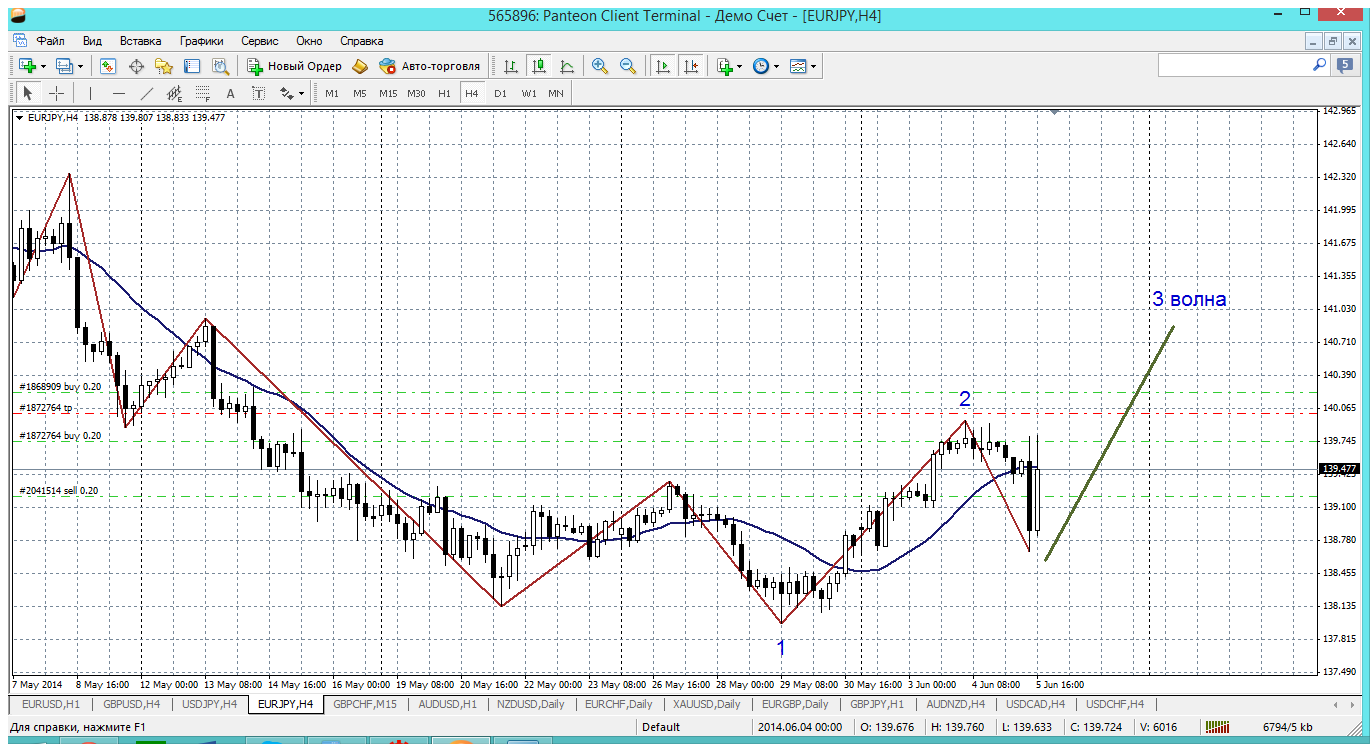
Task: Toggle the Auto Scroll chart button
Action: 662,66
